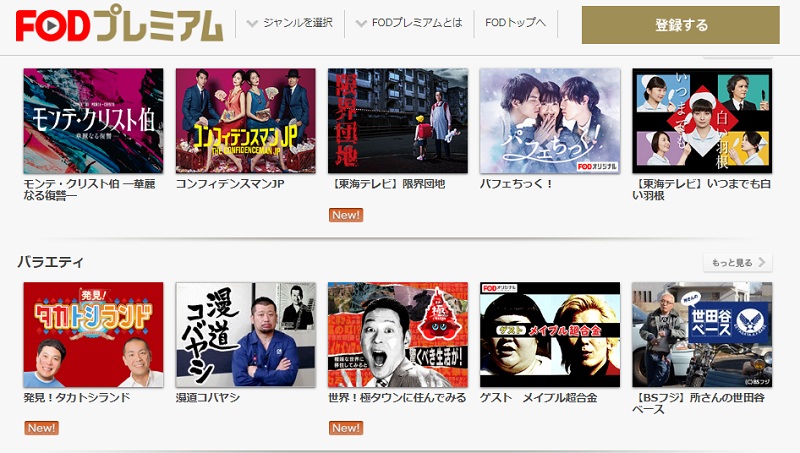Screen dimensions: 800x453
Task: Open the 限界団地 poster thumbnail
Action: tap(397, 121)
